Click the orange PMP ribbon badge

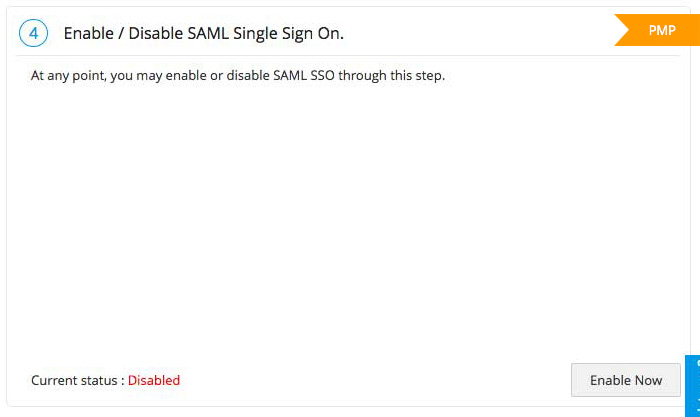tap(657, 31)
